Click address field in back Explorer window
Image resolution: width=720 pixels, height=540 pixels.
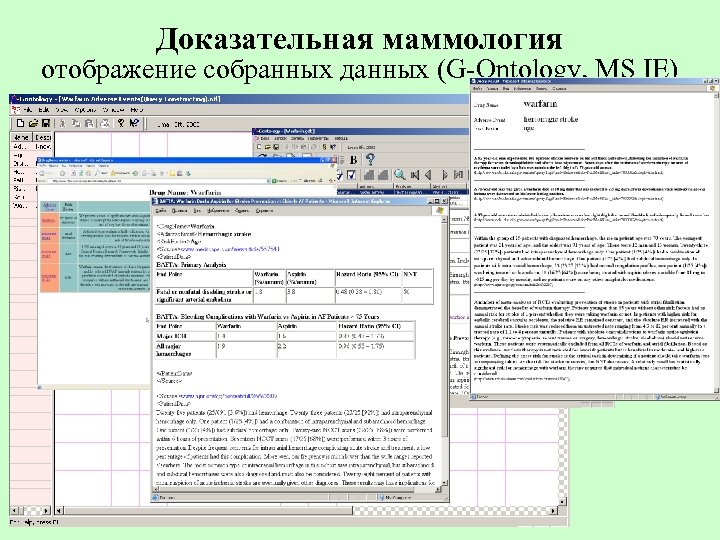158,181
